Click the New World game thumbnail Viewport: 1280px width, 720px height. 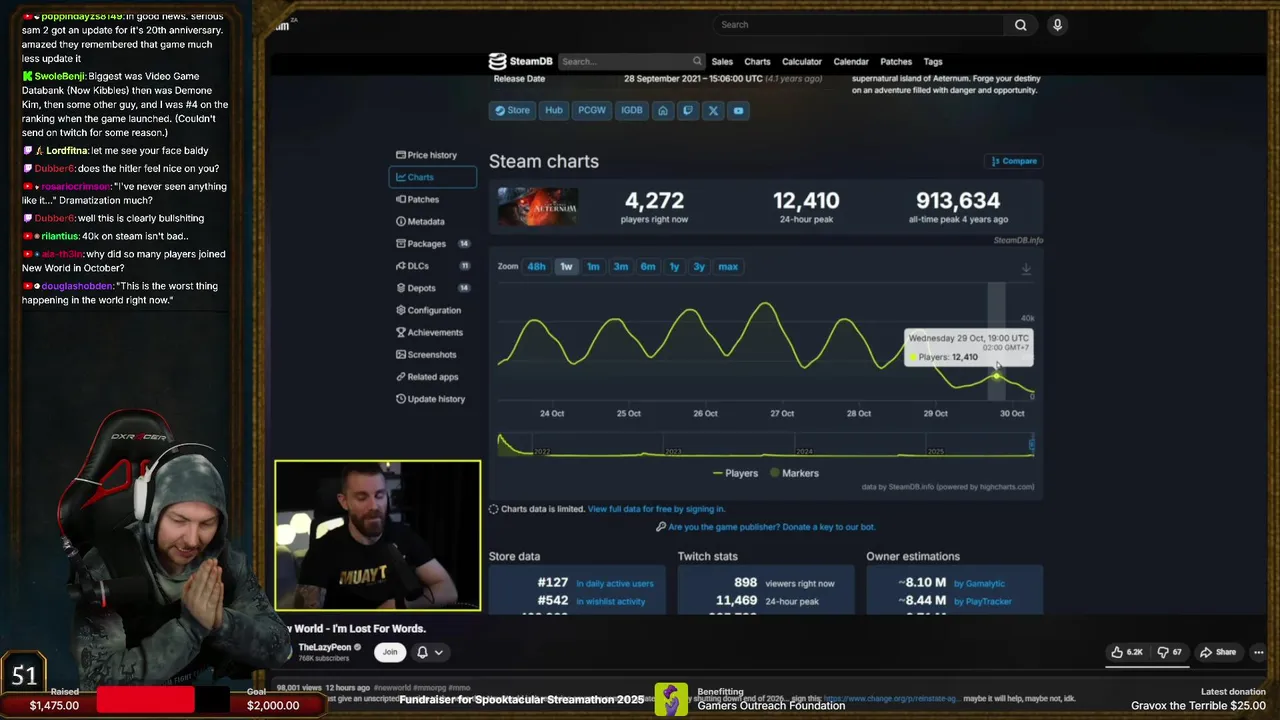[537, 206]
